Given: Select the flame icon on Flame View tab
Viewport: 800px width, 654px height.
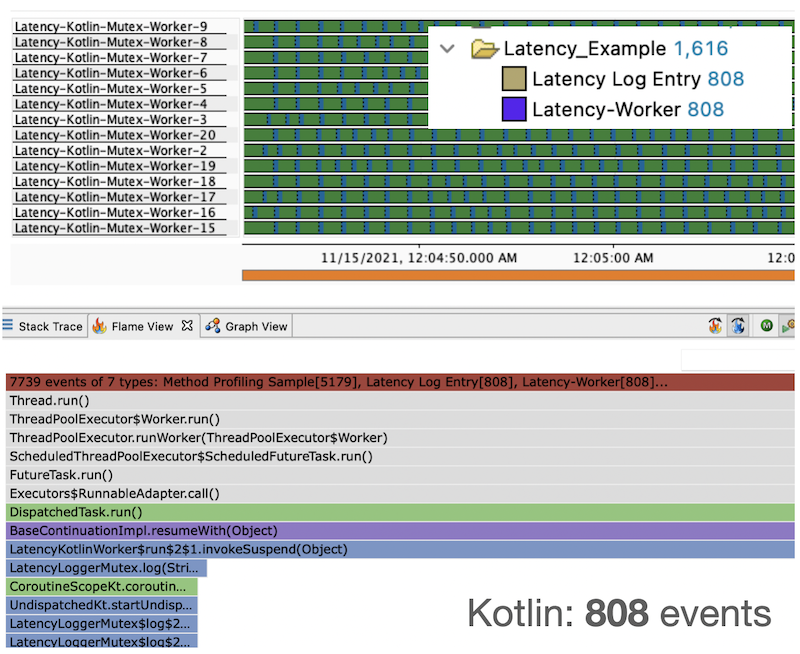Looking at the screenshot, I should coord(100,325).
